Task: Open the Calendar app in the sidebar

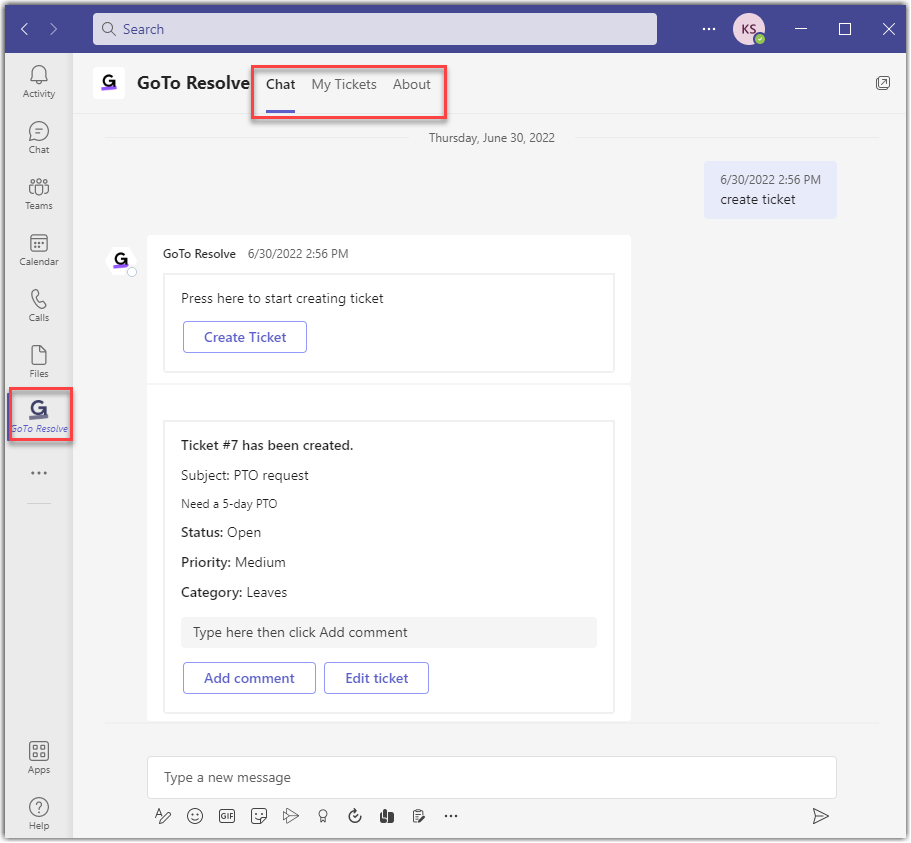Action: 39,250
